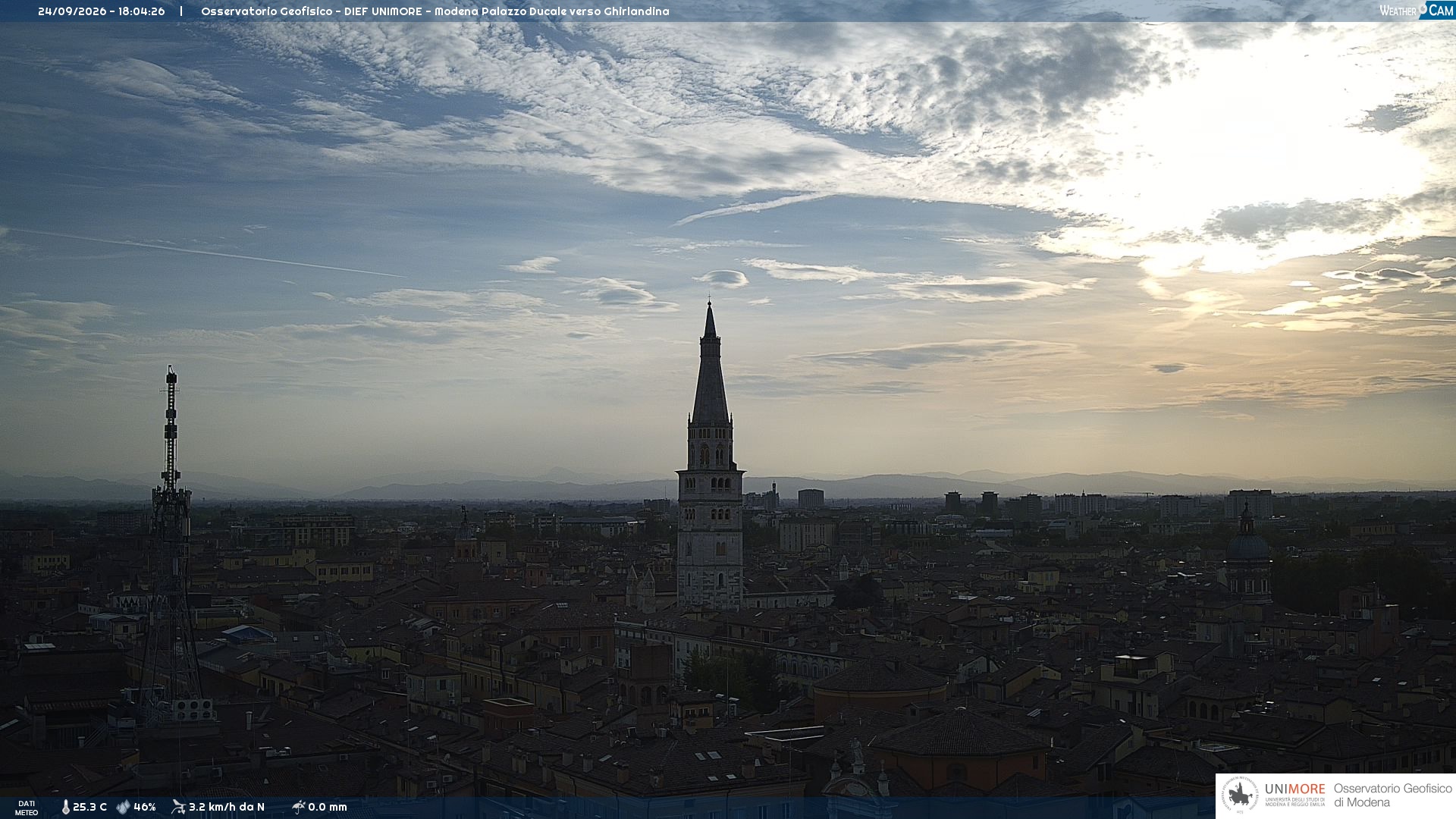The width and height of the screenshot is (1456, 819).
Task: Click the thermometer temperature icon
Action: tap(65, 807)
